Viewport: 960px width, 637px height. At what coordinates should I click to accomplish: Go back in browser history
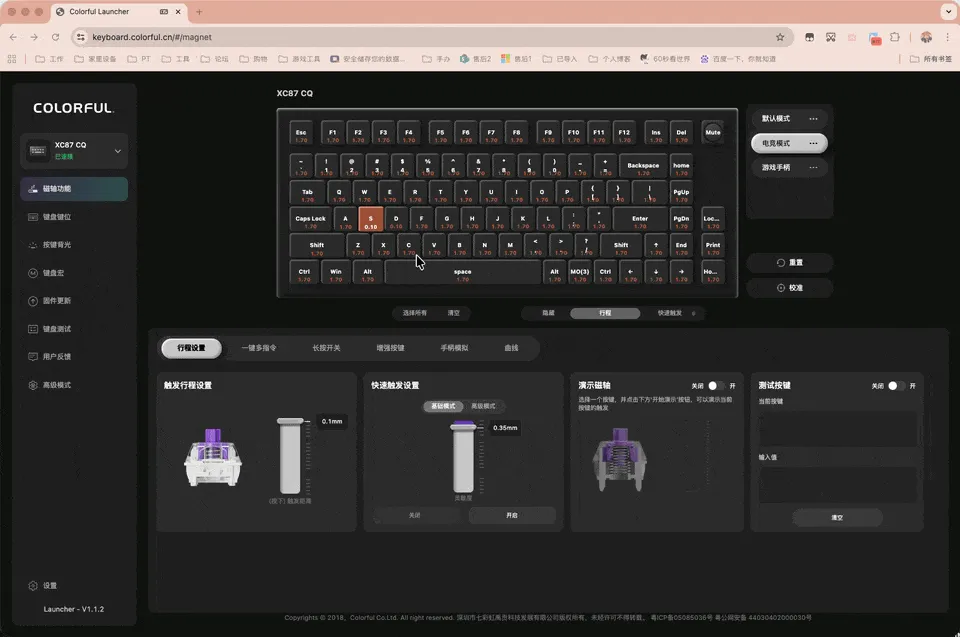click(13, 37)
